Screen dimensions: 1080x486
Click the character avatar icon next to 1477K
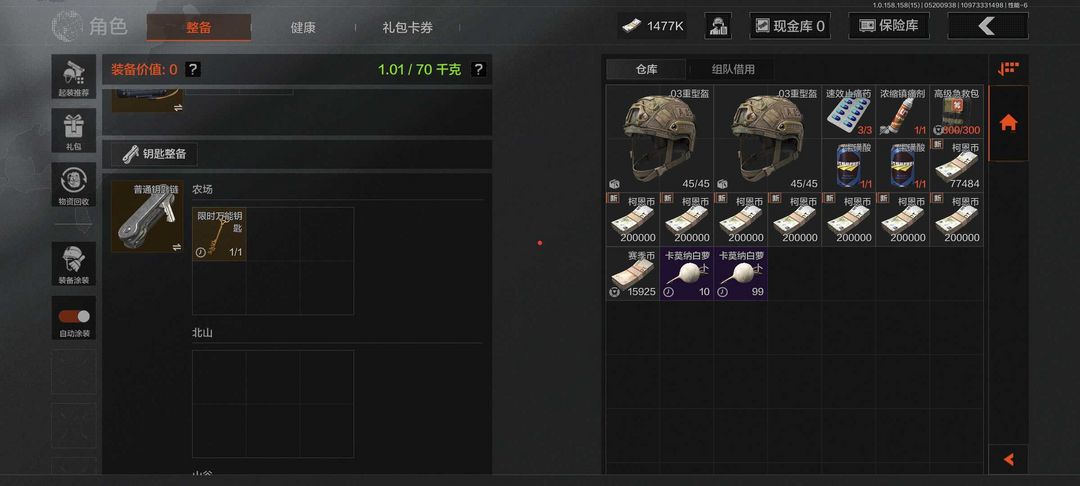tap(718, 26)
